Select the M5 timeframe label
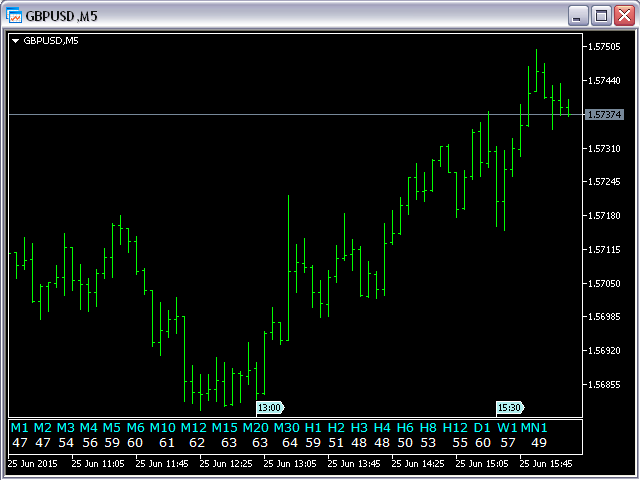The image size is (640, 480). tap(111, 428)
